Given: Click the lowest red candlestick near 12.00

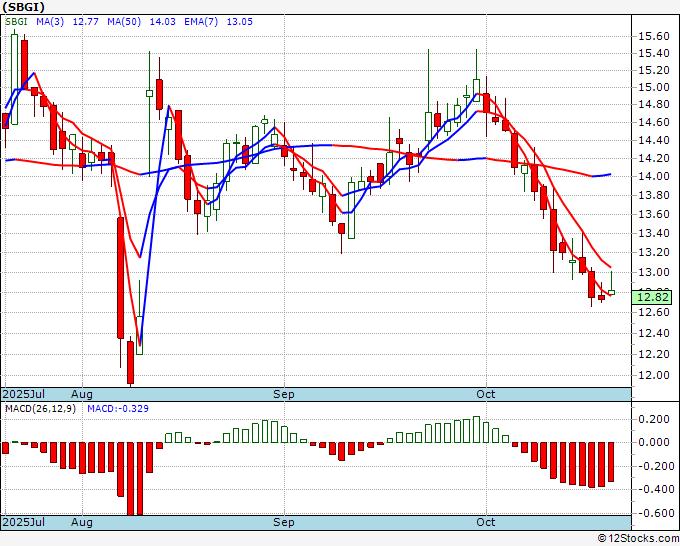Looking at the screenshot, I should pyautogui.click(x=130, y=362).
